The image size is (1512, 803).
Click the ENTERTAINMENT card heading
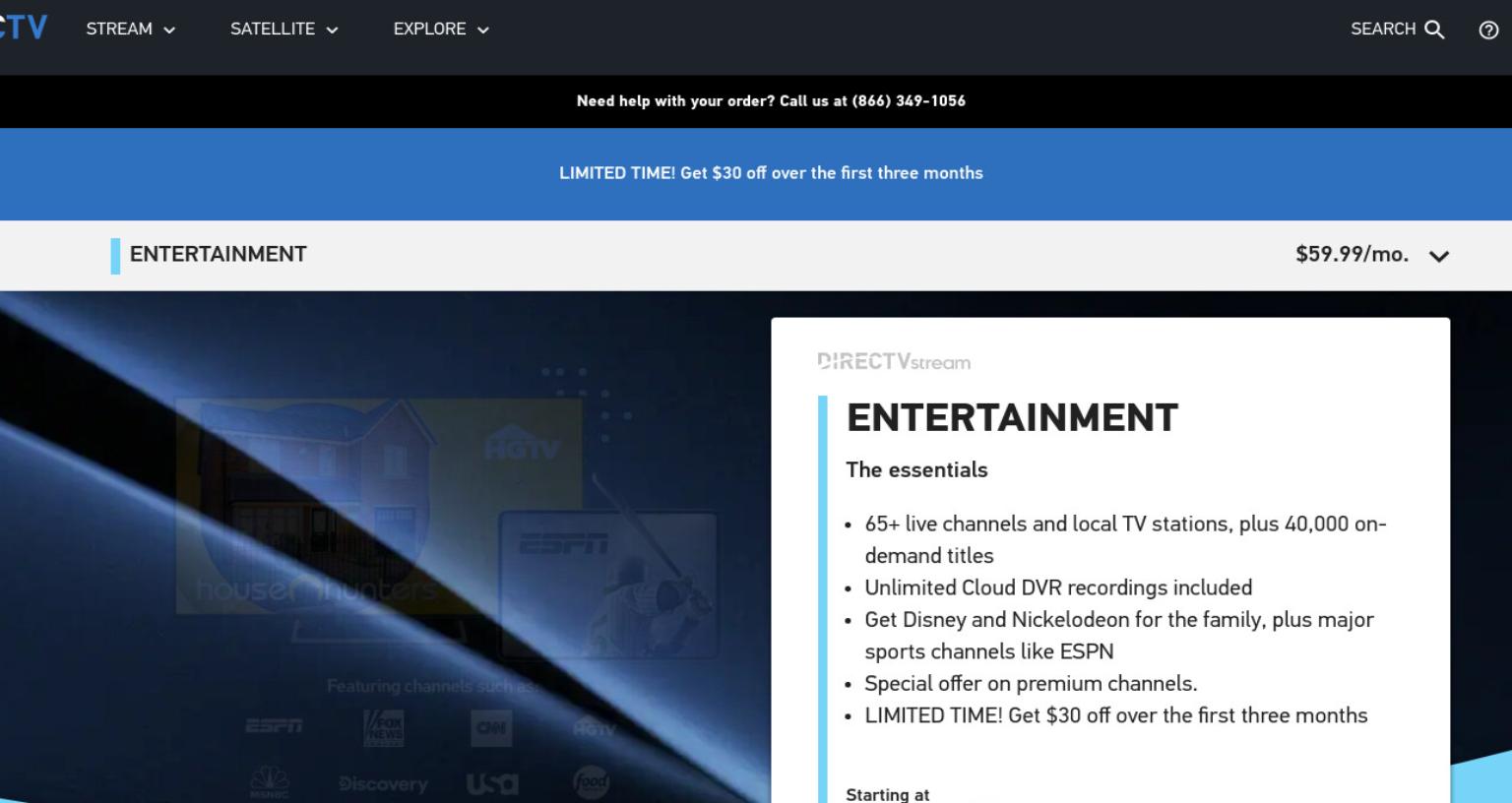(1012, 417)
